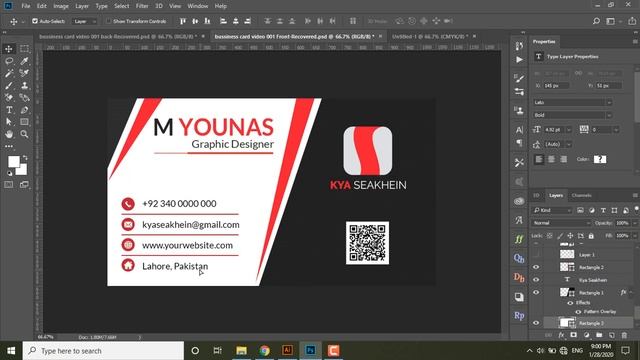The width and height of the screenshot is (640, 360).
Task: Hide the Rectangle 2 layer
Action: point(536,267)
